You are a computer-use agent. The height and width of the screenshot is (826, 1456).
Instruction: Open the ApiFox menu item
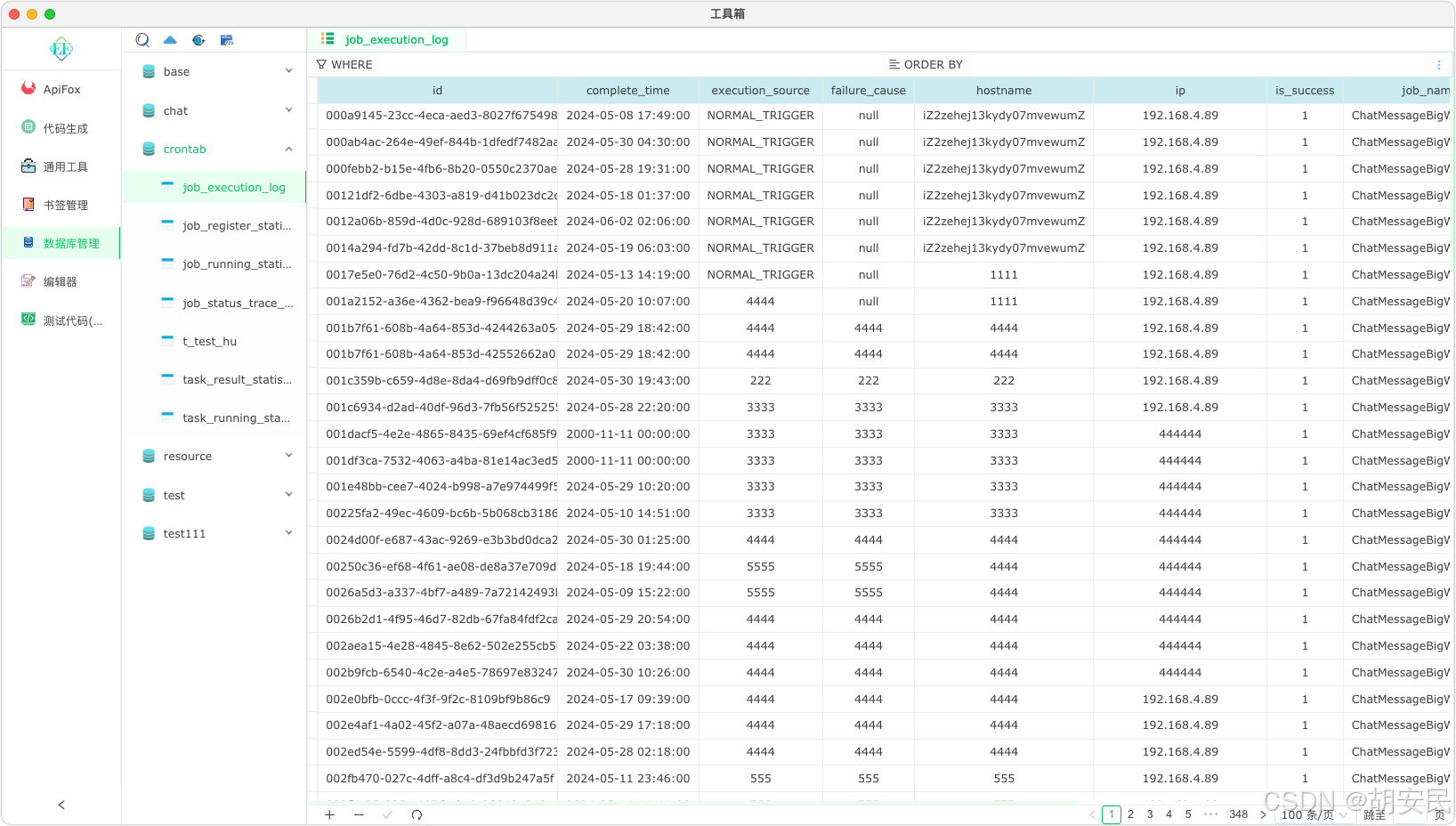click(x=61, y=89)
